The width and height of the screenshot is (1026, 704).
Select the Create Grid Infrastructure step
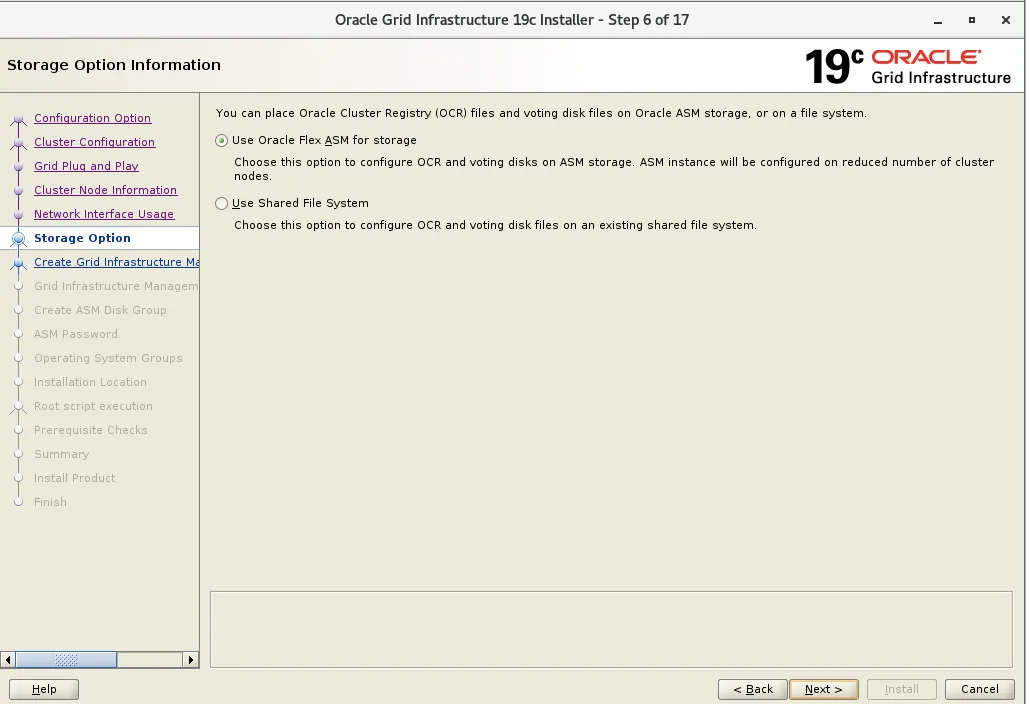pos(115,262)
